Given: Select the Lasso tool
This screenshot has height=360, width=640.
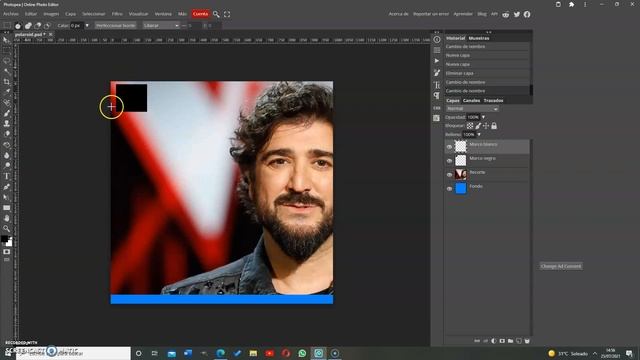Looking at the screenshot, I should [6, 61].
